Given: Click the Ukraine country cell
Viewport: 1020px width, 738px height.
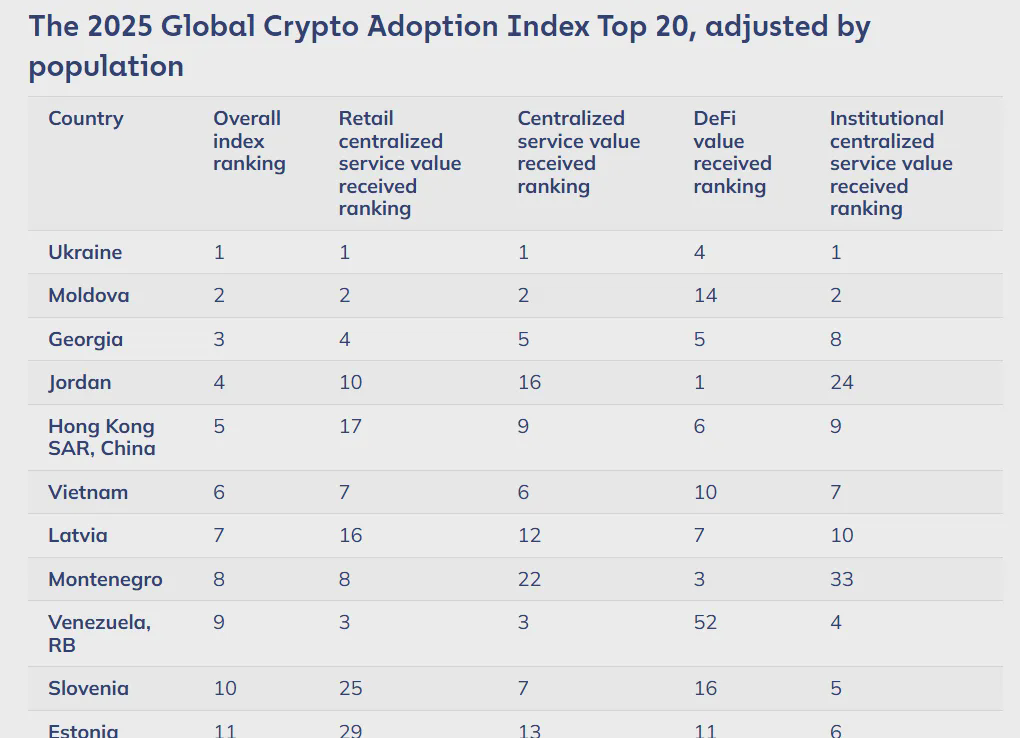Looking at the screenshot, I should (x=85, y=252).
